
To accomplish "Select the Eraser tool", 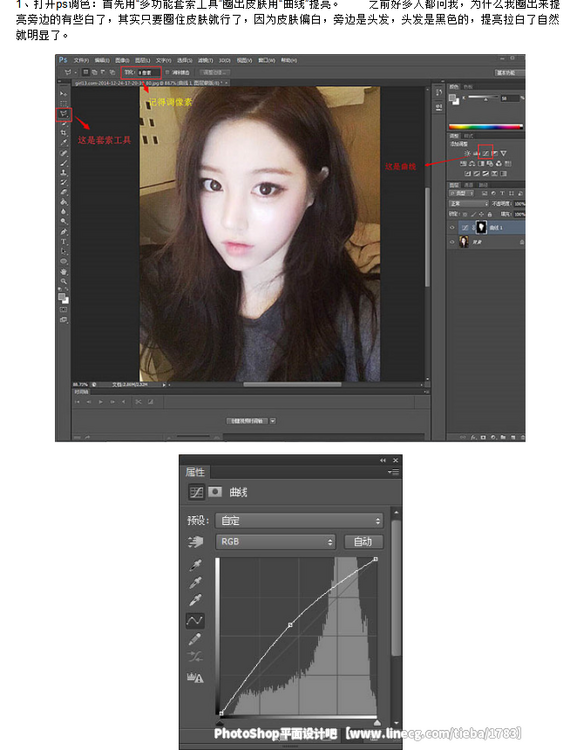I will coord(63,192).
